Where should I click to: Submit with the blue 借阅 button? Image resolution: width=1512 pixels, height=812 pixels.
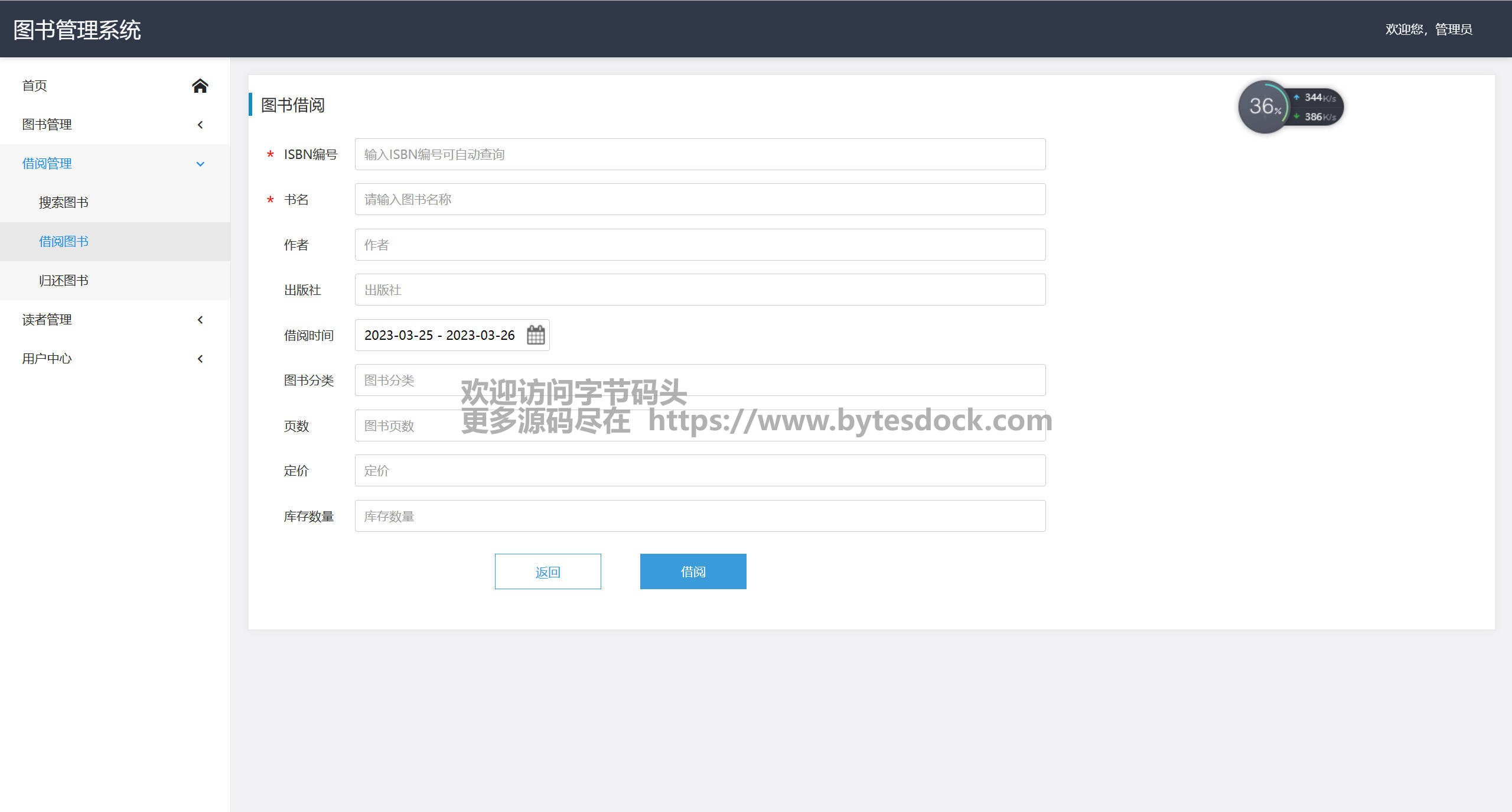pyautogui.click(x=693, y=571)
